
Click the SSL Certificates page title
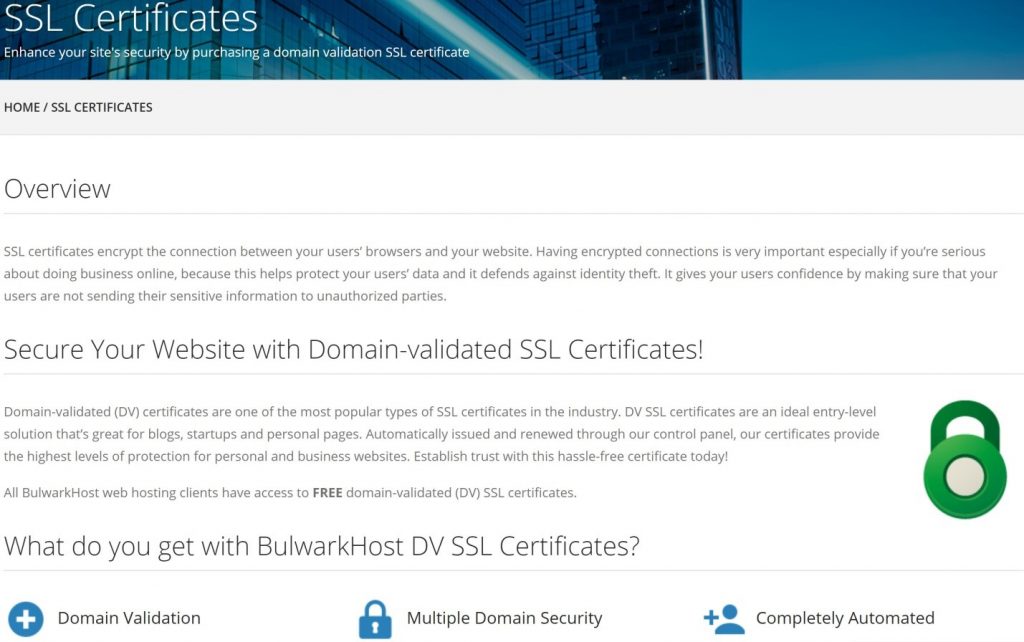tap(131, 18)
